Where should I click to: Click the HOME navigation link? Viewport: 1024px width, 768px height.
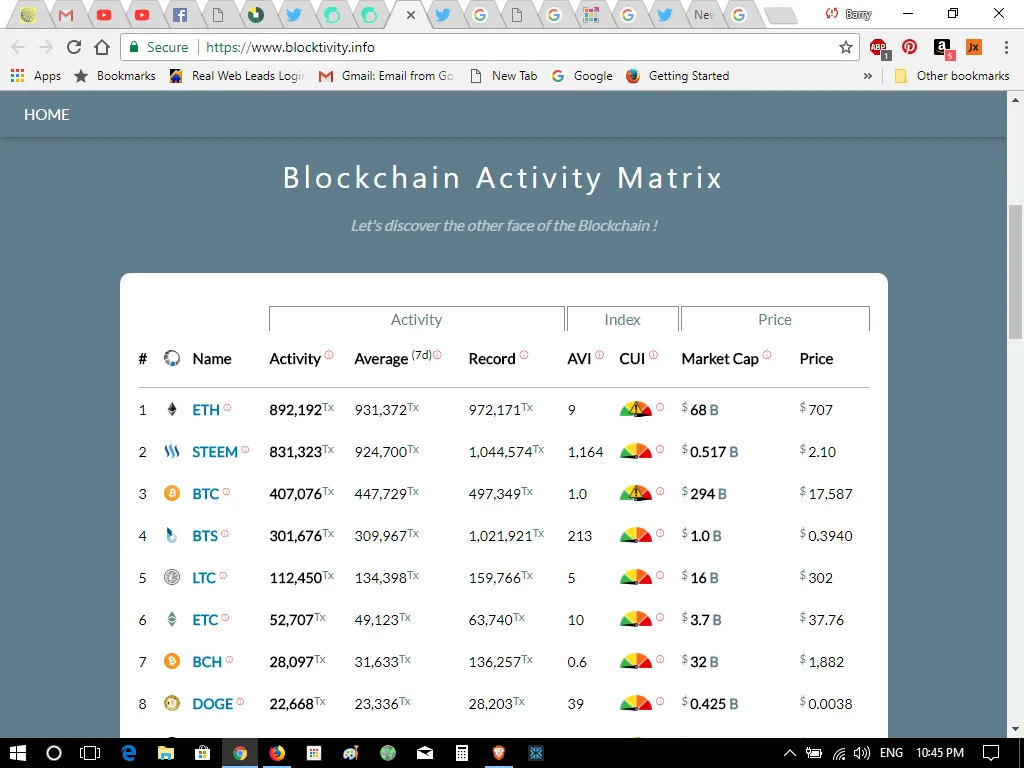tap(46, 114)
